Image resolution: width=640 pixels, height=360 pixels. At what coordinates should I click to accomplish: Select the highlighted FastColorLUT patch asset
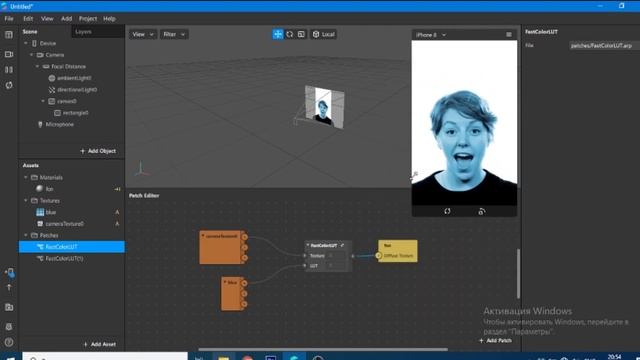pos(71,247)
